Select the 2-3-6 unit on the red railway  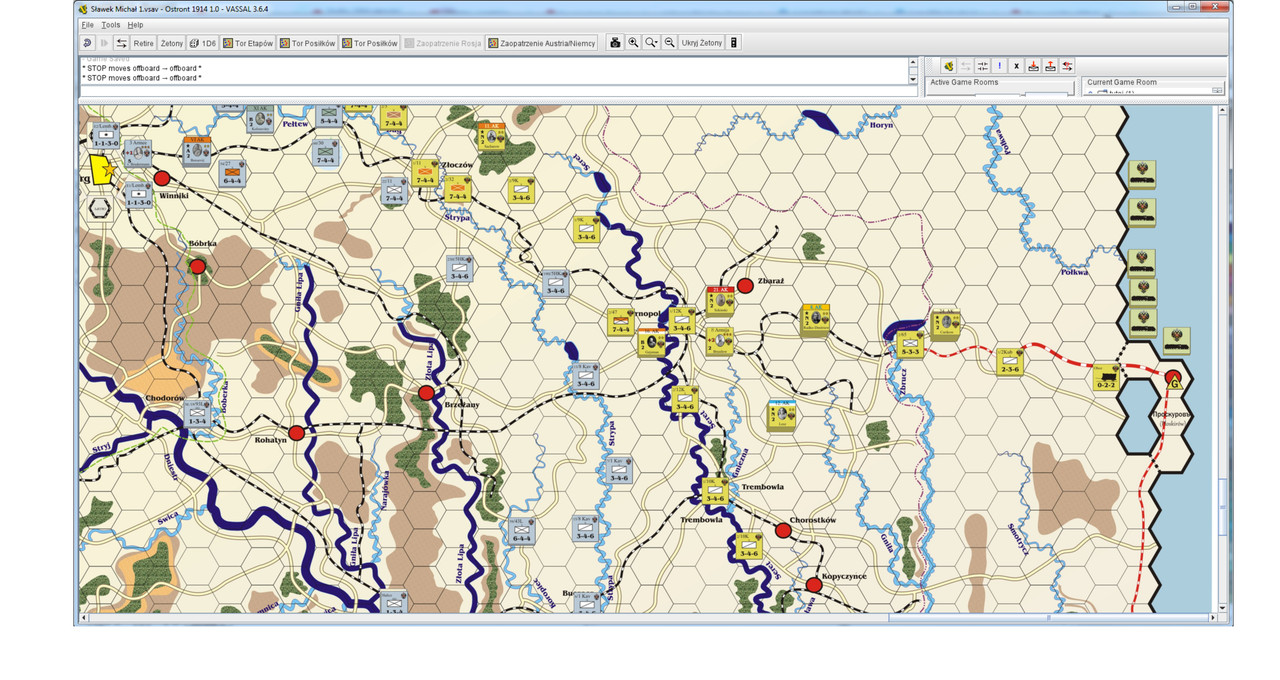click(1010, 361)
